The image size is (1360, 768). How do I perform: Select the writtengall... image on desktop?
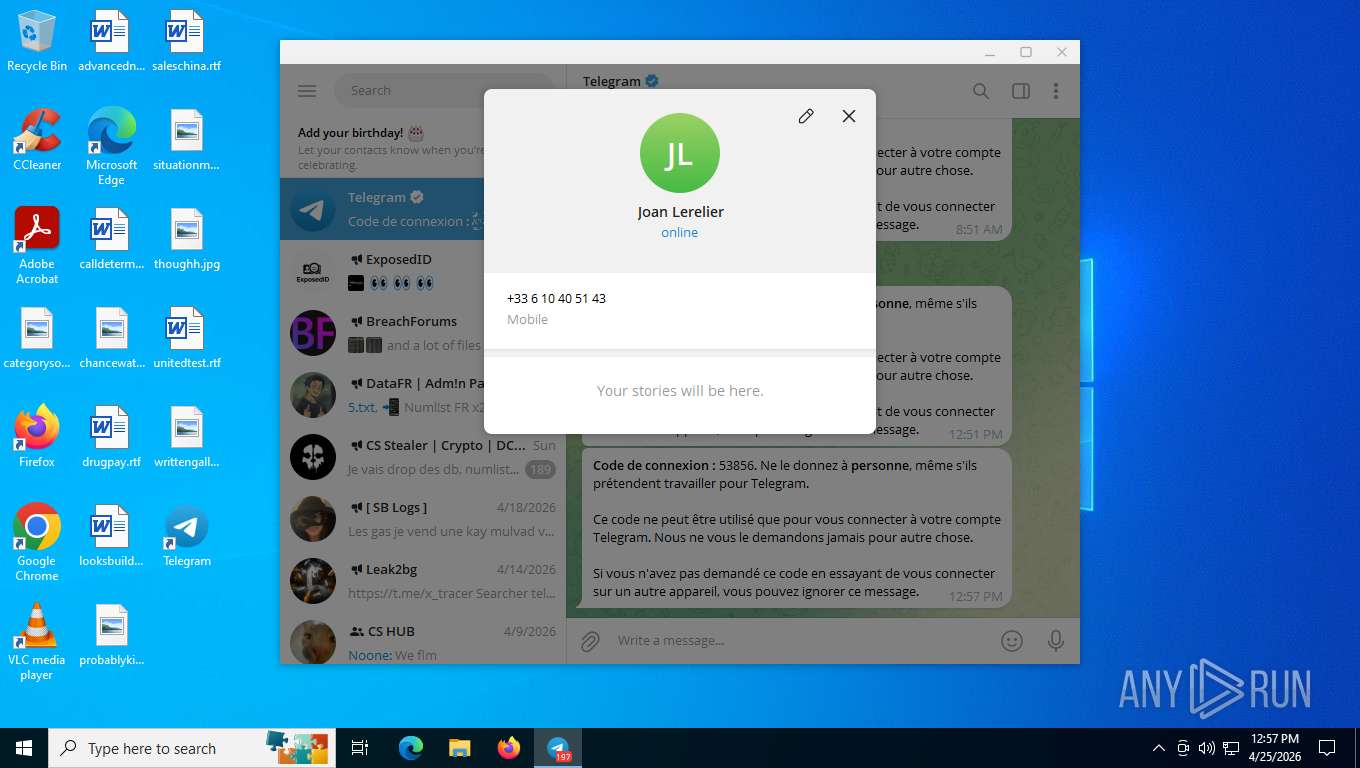click(x=187, y=437)
